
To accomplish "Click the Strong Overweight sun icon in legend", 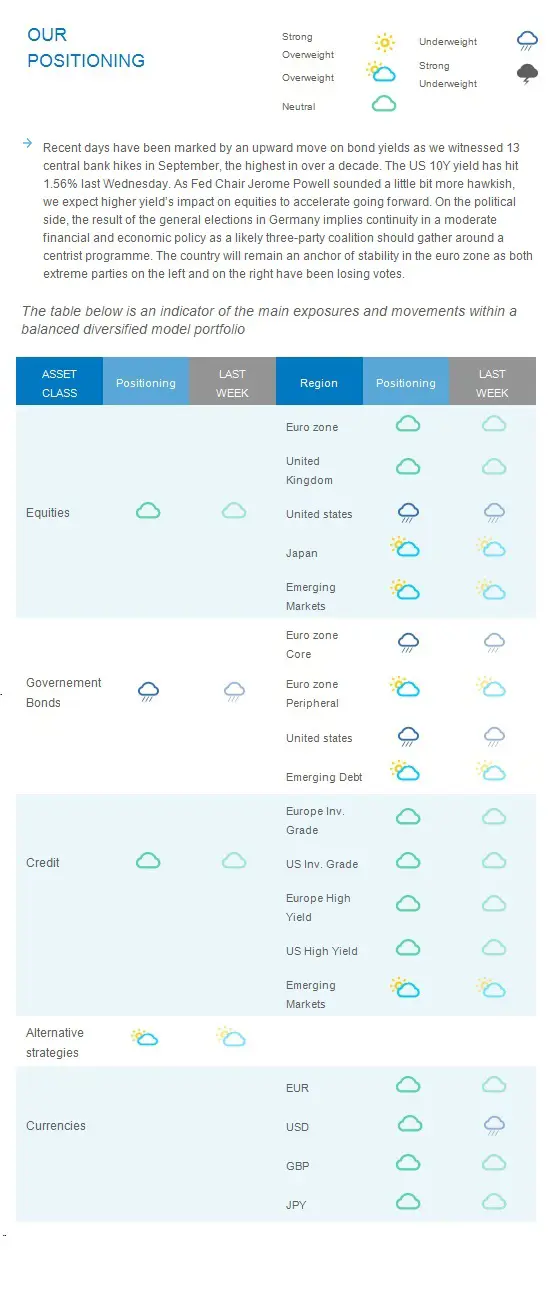I will 384,43.
